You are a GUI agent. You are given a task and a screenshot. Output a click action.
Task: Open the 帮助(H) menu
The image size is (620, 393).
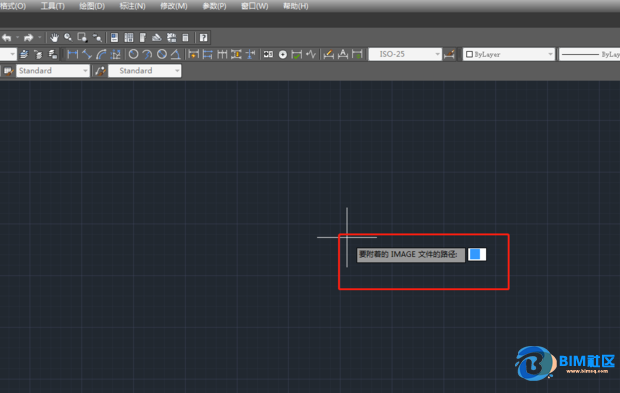[x=296, y=6]
